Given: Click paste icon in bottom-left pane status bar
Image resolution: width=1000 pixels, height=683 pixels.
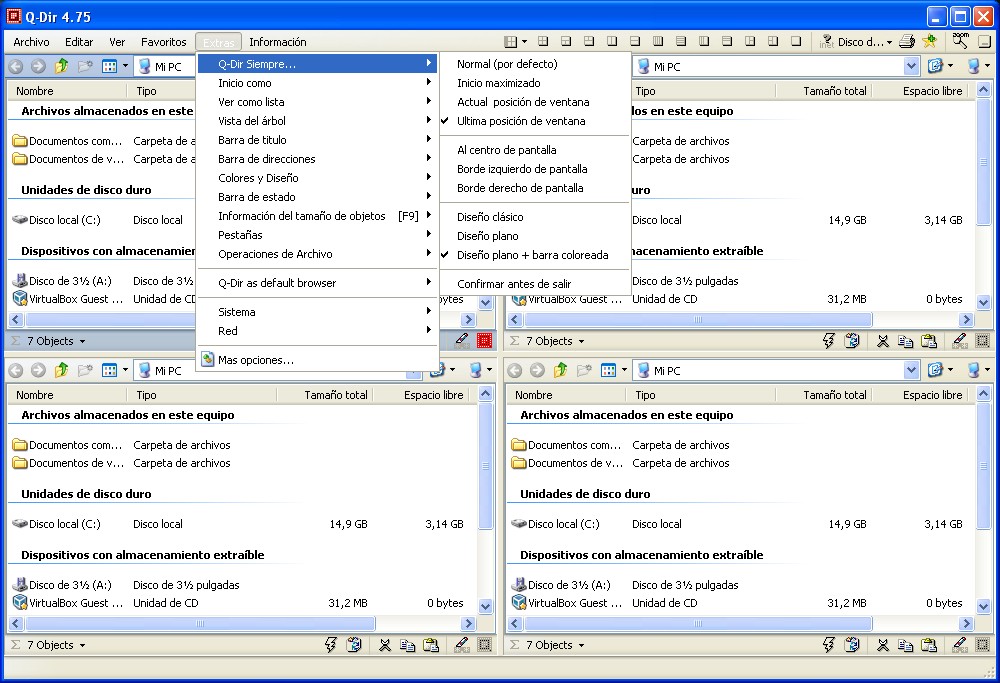Looking at the screenshot, I should [430, 645].
